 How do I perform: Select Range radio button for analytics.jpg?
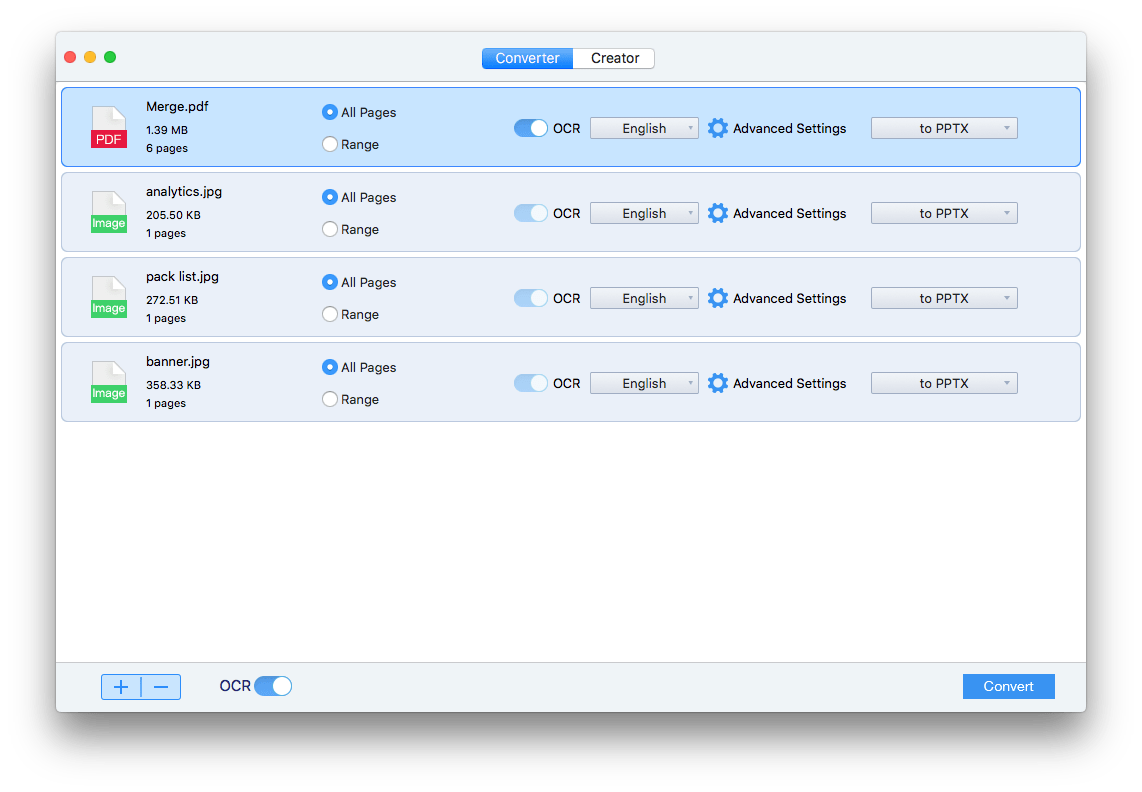tap(330, 229)
